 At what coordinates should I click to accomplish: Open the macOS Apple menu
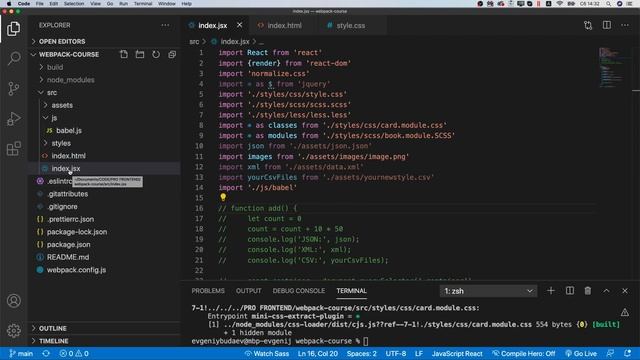pos(9,3)
